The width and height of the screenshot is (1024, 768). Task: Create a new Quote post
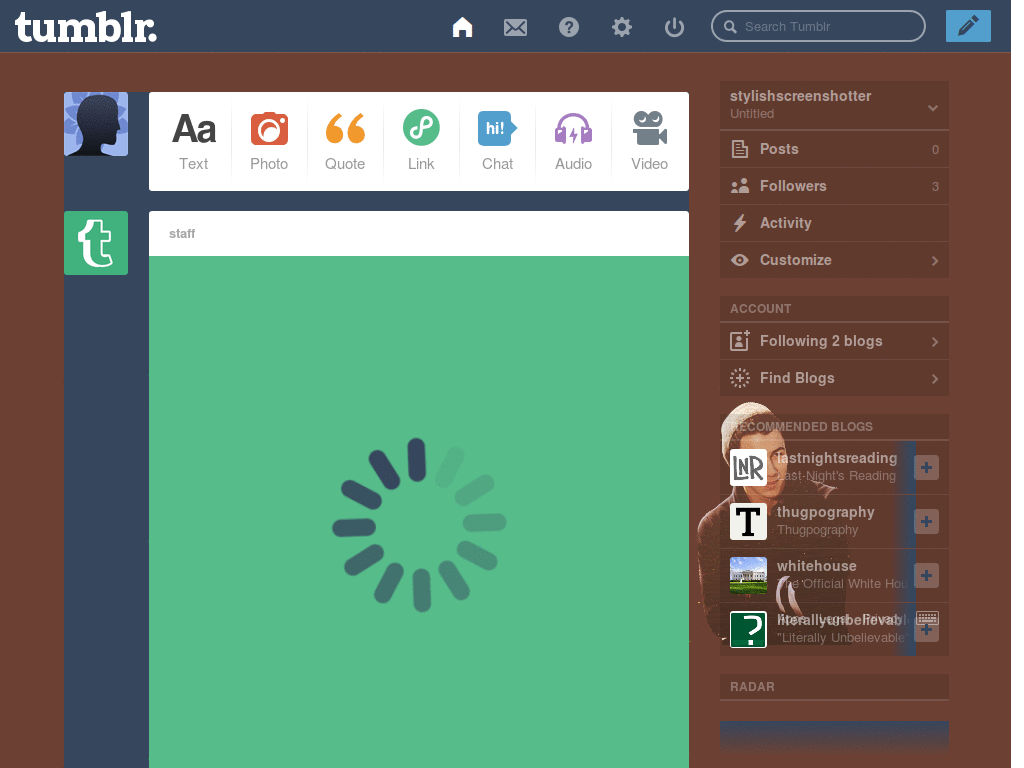pos(345,141)
